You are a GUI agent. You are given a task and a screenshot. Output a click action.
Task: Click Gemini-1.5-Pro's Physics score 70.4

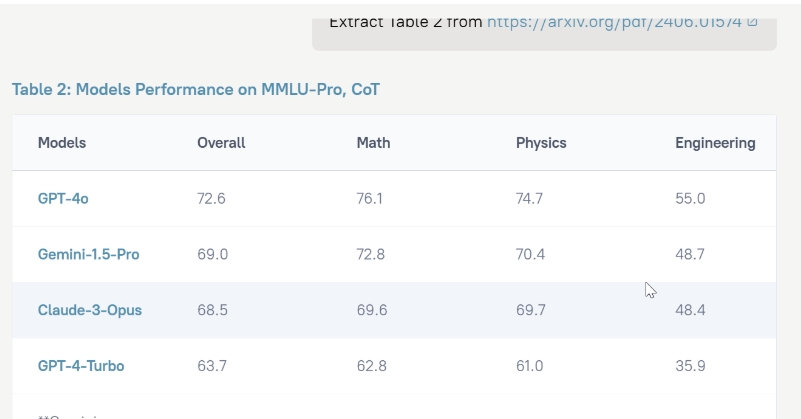pos(530,255)
